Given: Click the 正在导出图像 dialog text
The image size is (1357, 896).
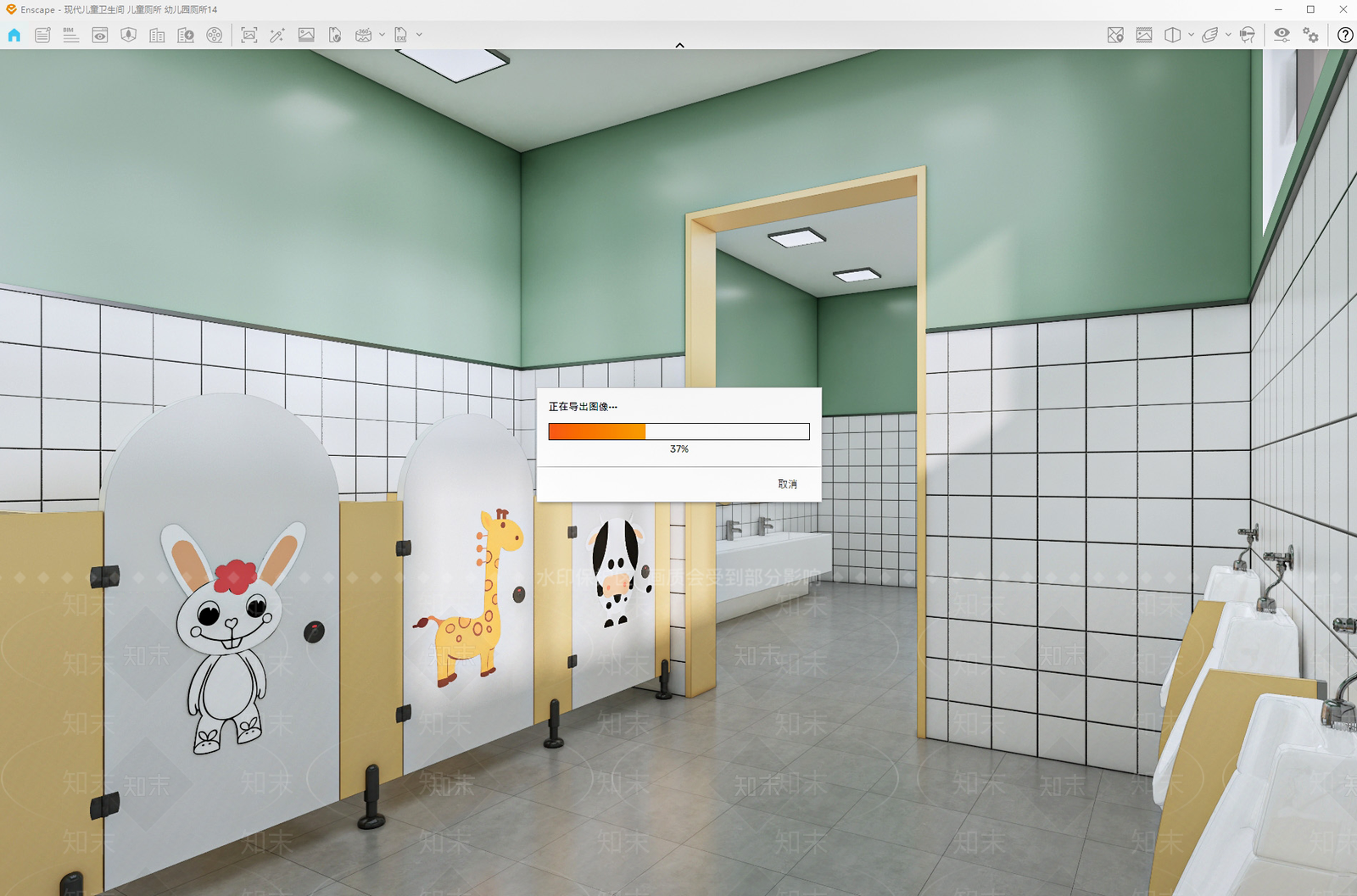Looking at the screenshot, I should pos(583,407).
